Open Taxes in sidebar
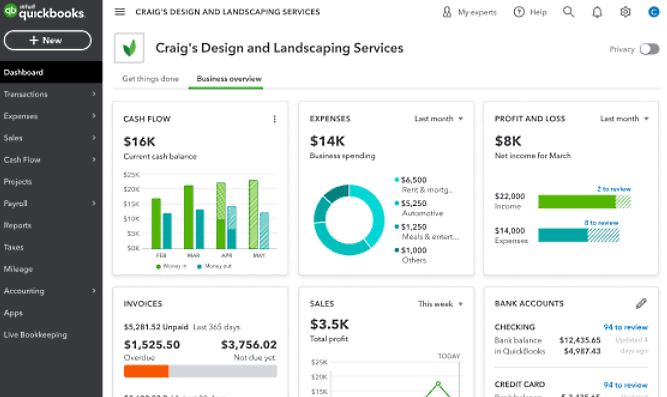This screenshot has width=667, height=397. (51, 247)
